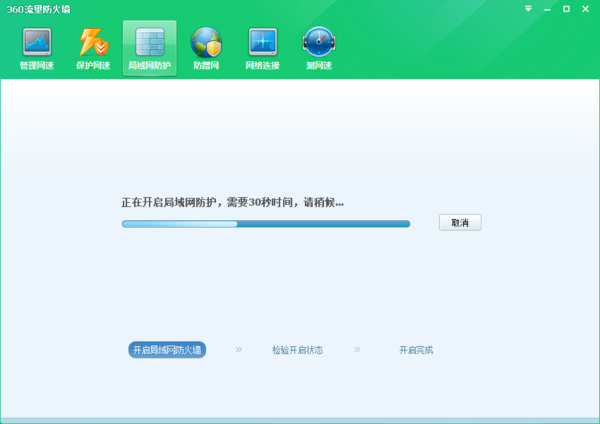Close the 360流量防火墙 window
Viewport: 600px width, 424px height.
(x=586, y=8)
